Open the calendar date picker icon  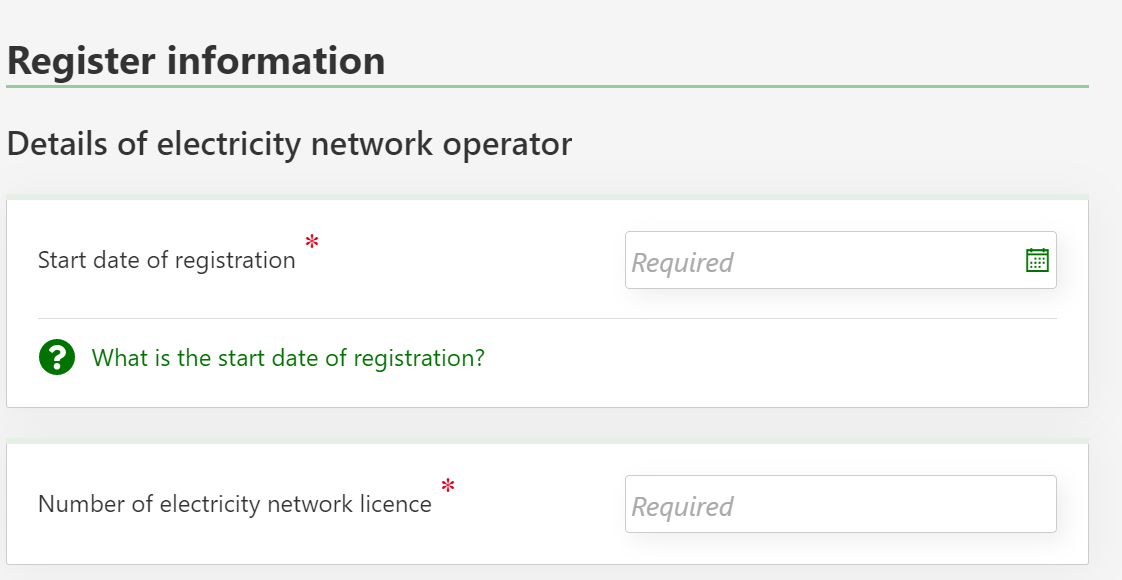point(1037,260)
